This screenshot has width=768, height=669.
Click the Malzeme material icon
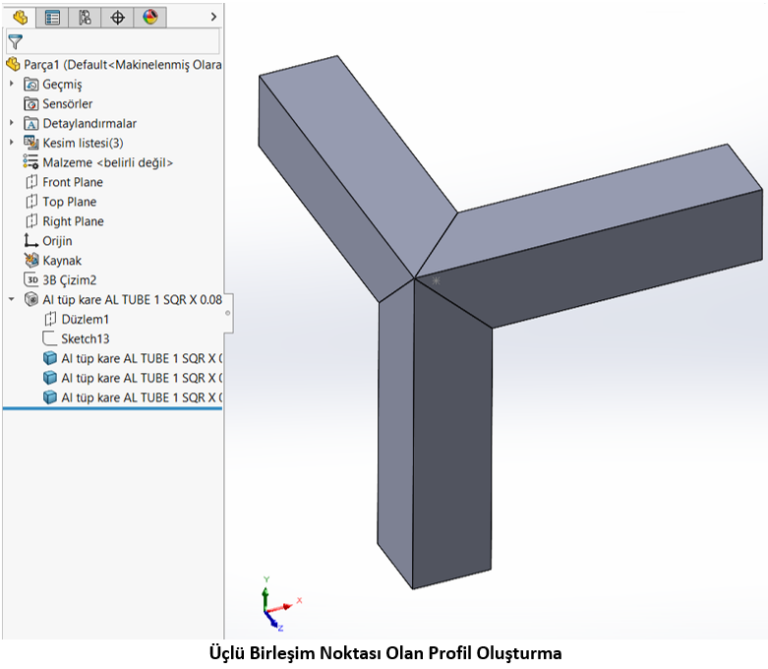pyautogui.click(x=31, y=162)
